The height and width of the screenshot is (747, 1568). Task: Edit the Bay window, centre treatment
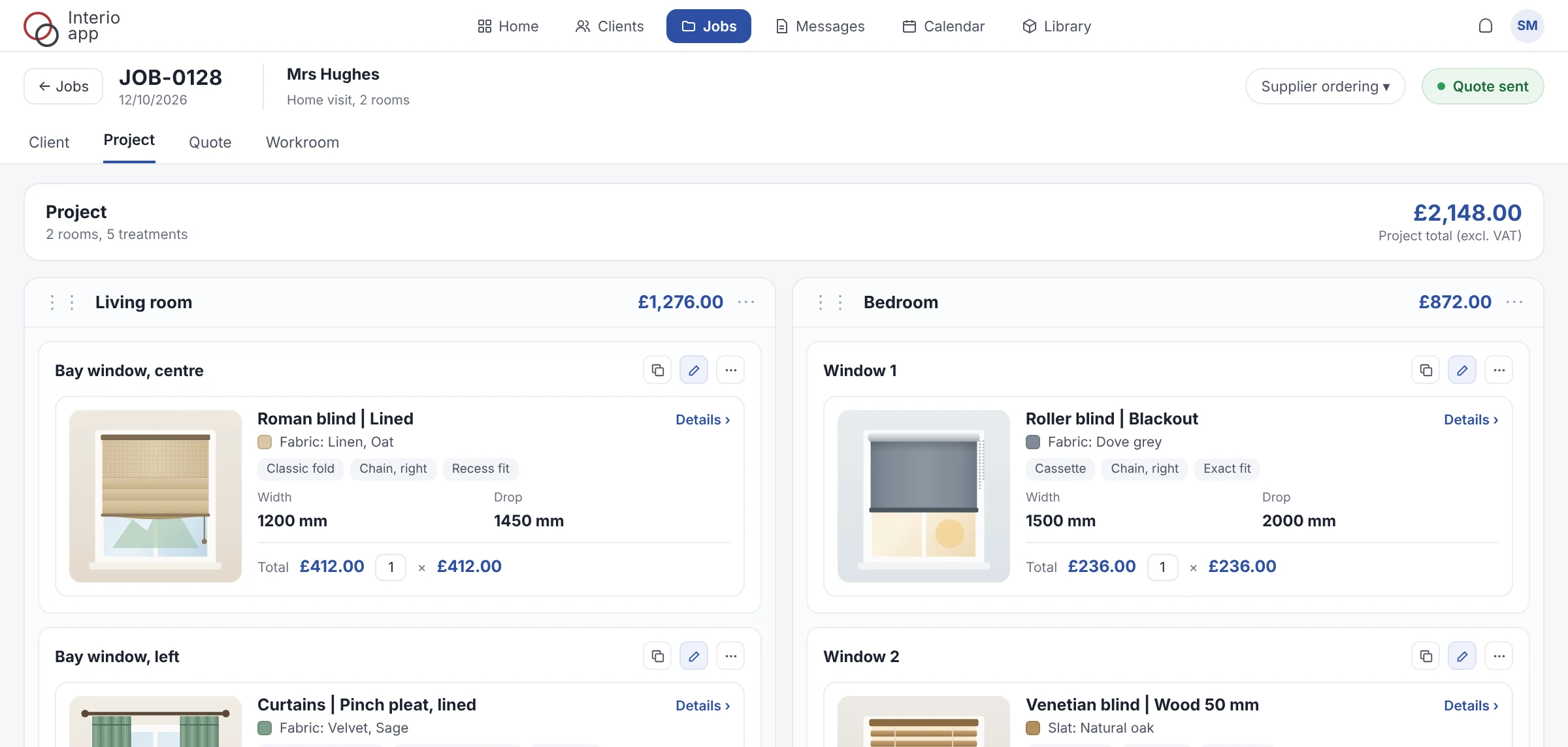pos(694,370)
